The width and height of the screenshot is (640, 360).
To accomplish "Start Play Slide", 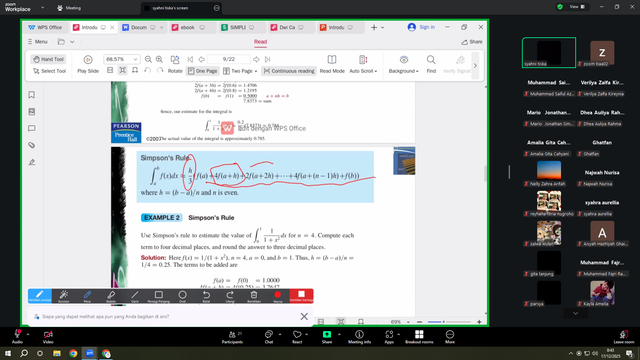I will 88,64.
